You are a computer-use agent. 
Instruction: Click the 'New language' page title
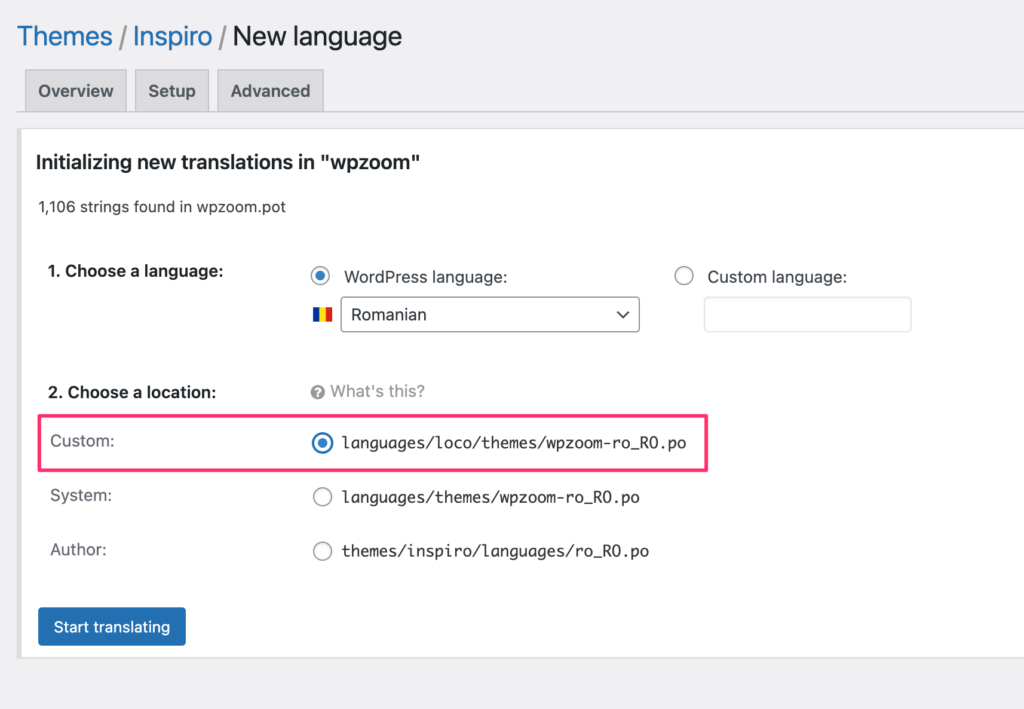click(x=317, y=37)
